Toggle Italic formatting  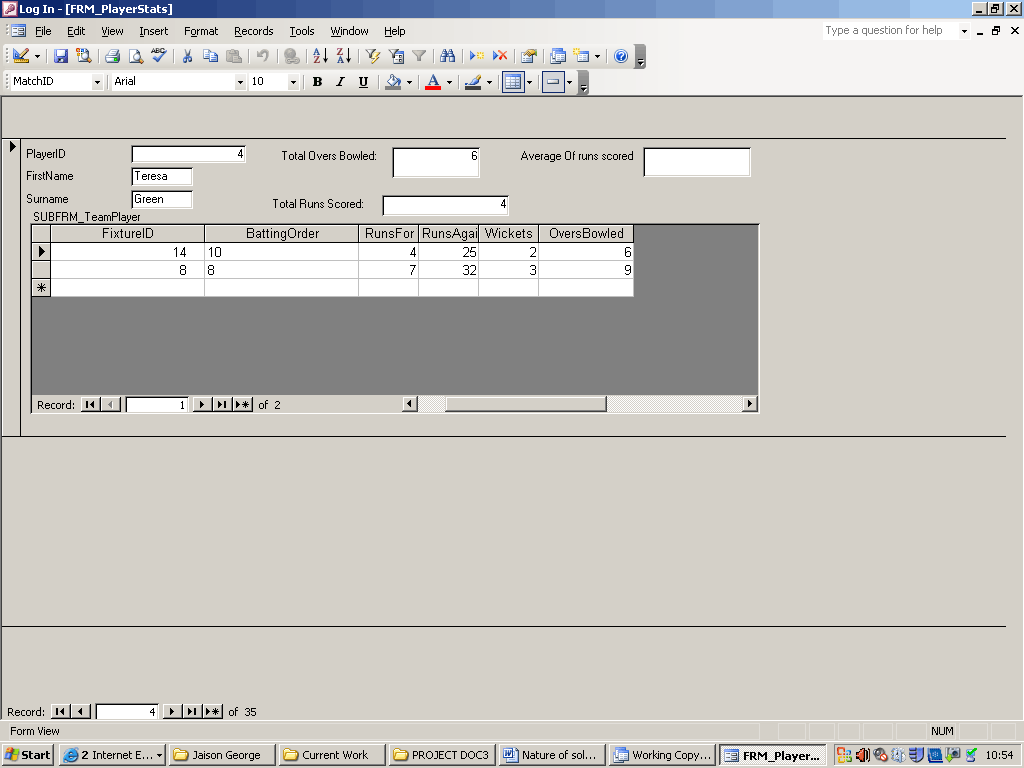pos(340,82)
